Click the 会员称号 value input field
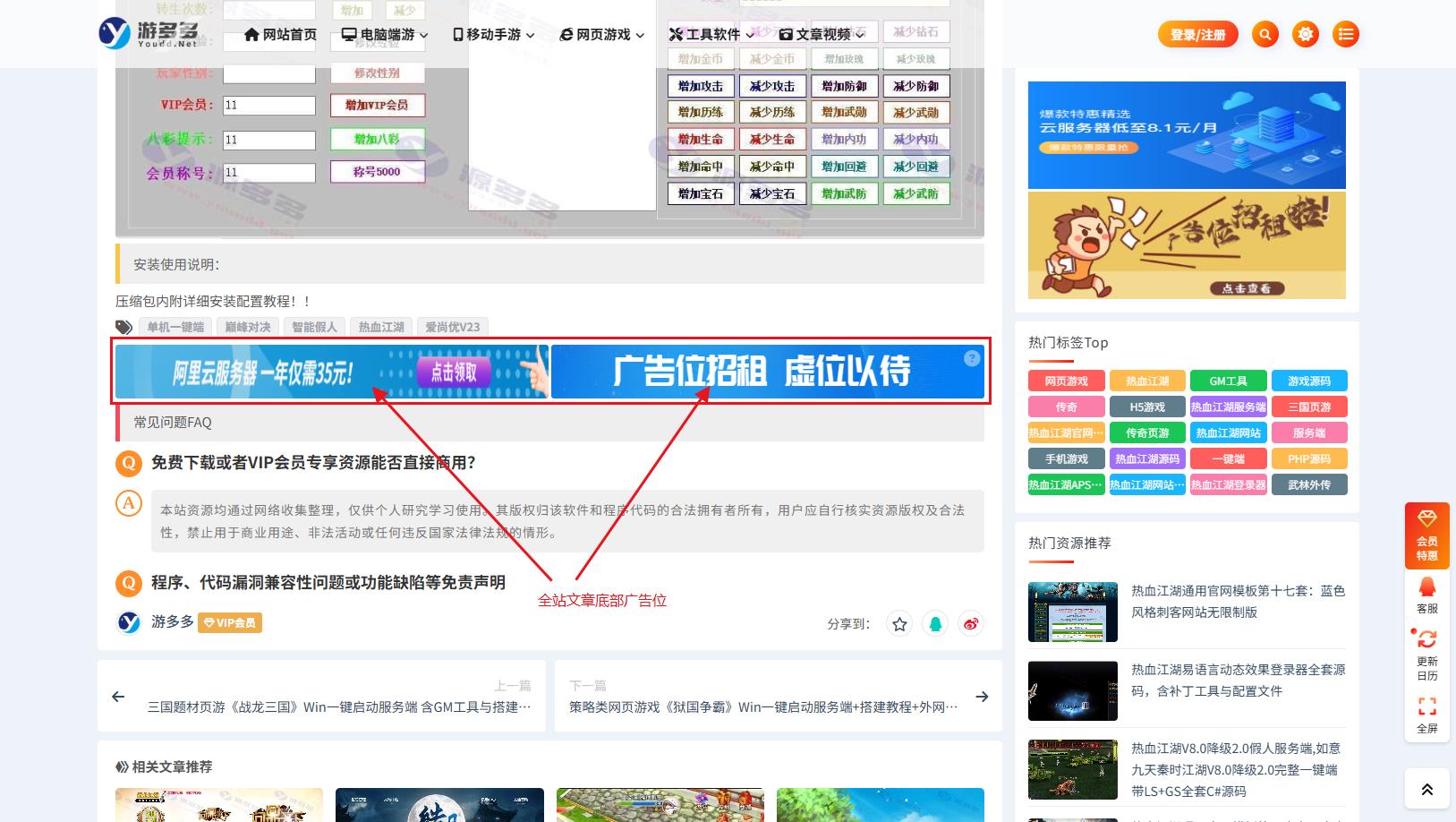 coord(269,173)
